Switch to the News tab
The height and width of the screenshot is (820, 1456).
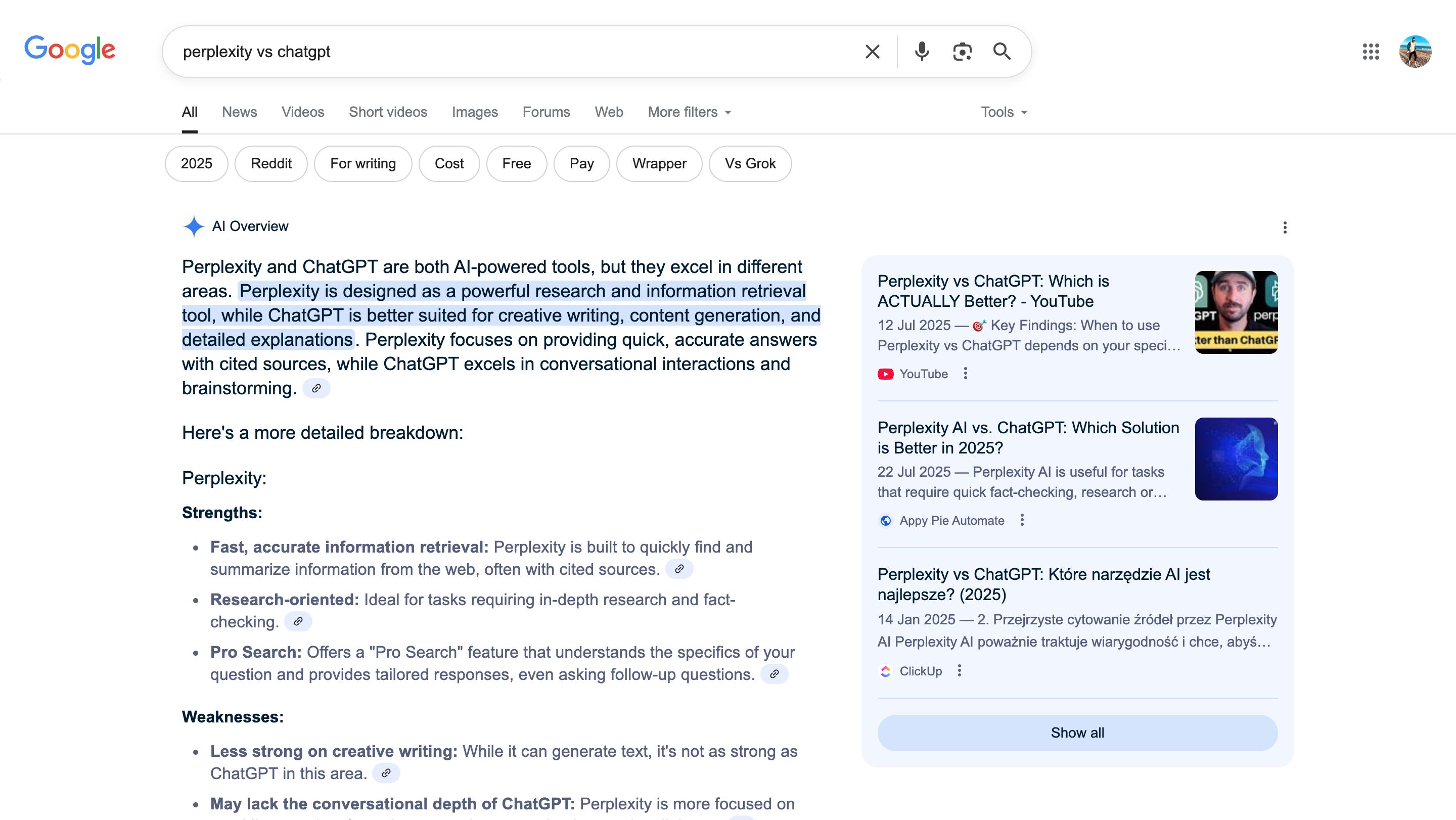(240, 112)
